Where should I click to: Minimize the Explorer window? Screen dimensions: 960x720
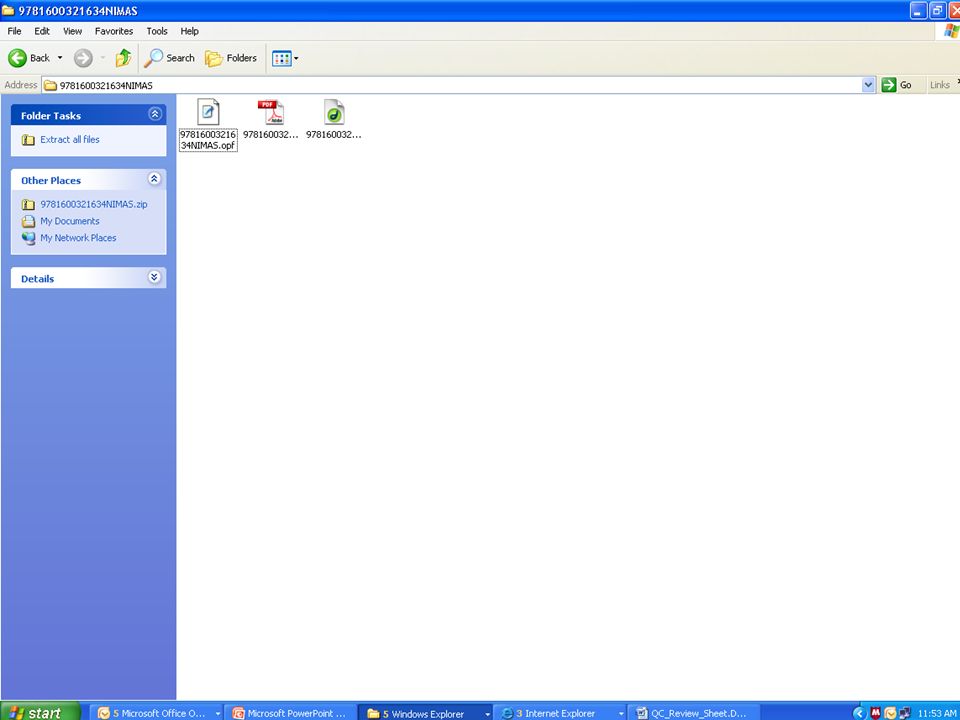(918, 10)
